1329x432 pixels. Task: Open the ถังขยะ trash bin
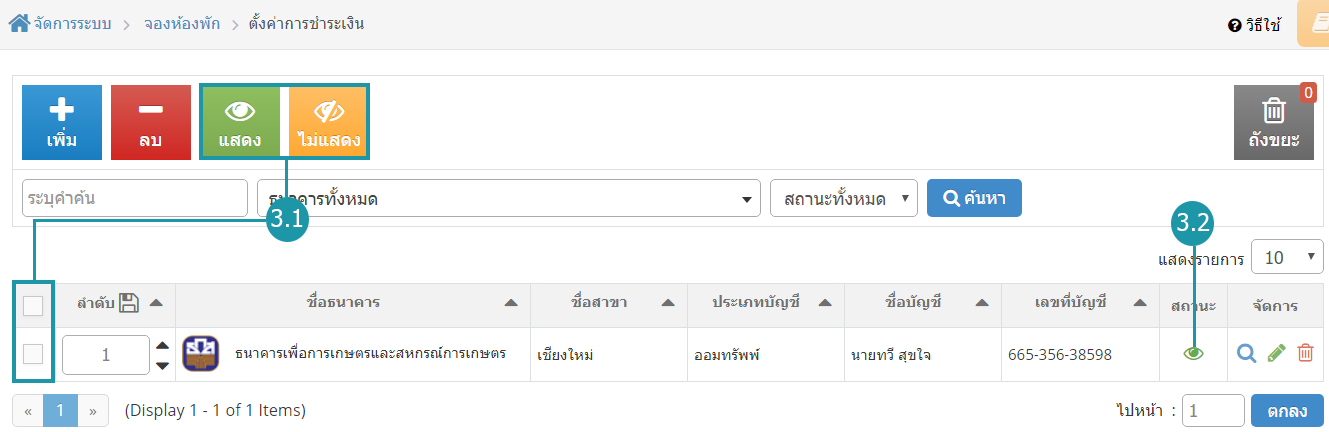[1274, 122]
